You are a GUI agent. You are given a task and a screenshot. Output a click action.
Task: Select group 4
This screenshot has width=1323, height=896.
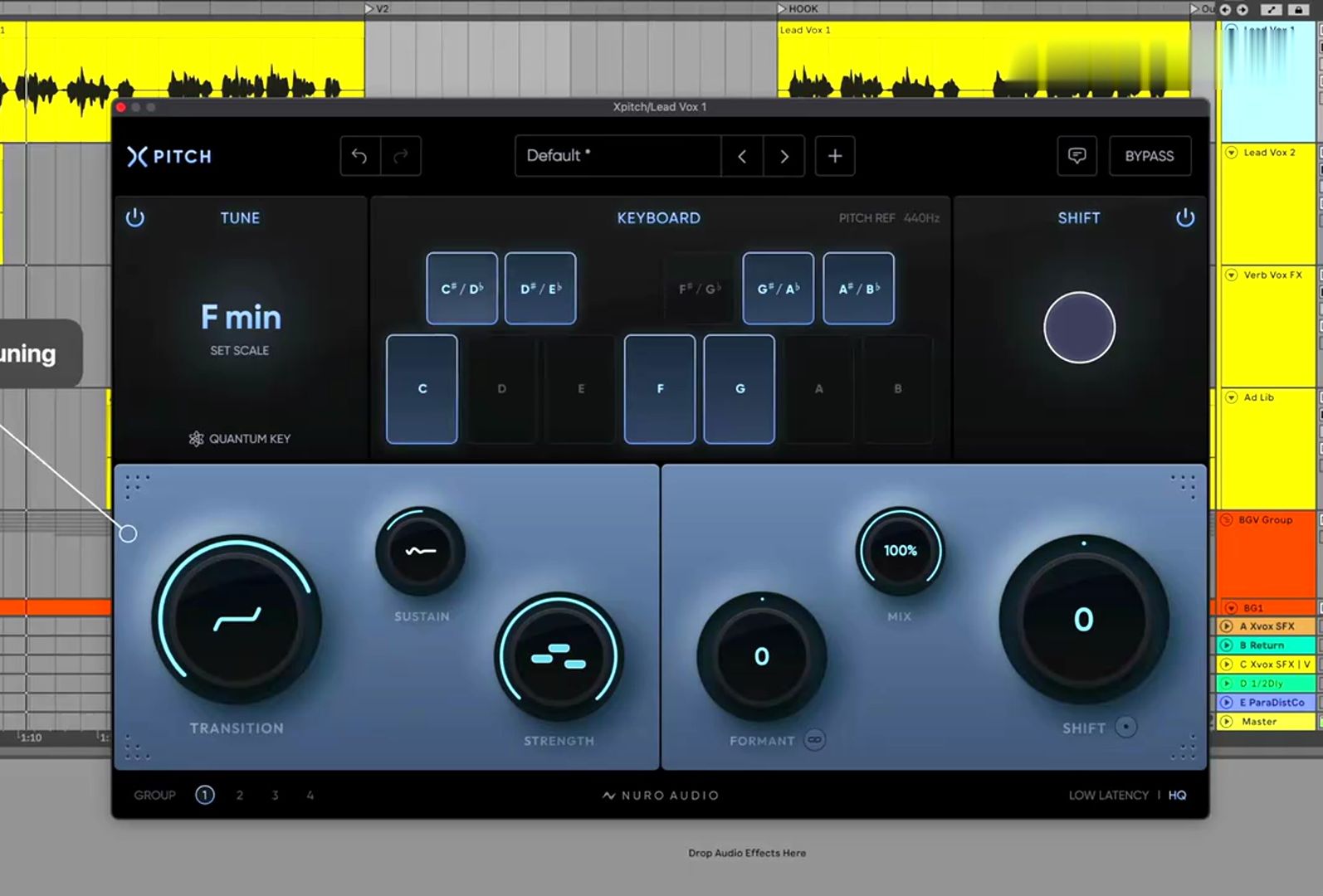coord(310,795)
